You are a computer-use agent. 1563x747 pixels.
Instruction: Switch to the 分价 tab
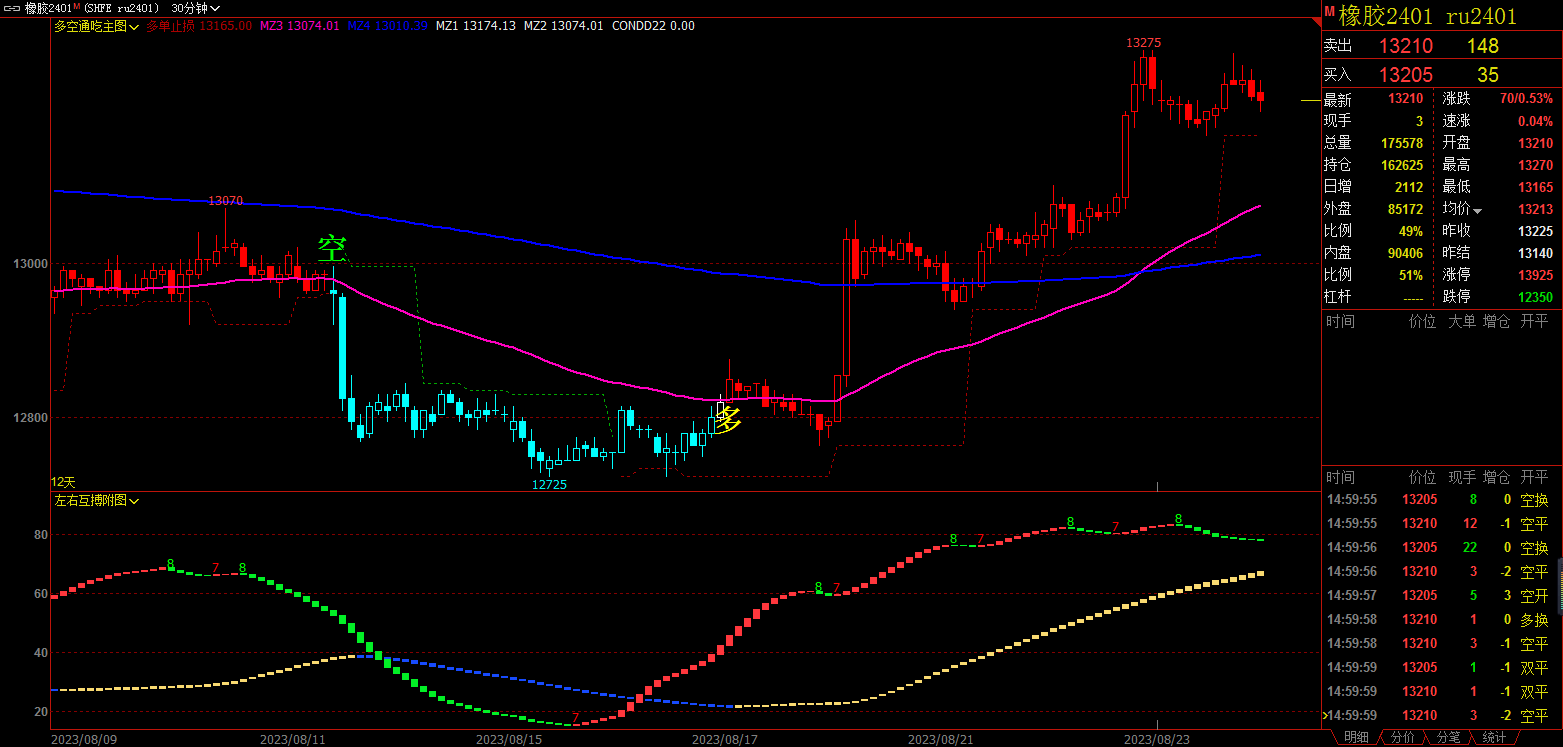pyautogui.click(x=1403, y=737)
